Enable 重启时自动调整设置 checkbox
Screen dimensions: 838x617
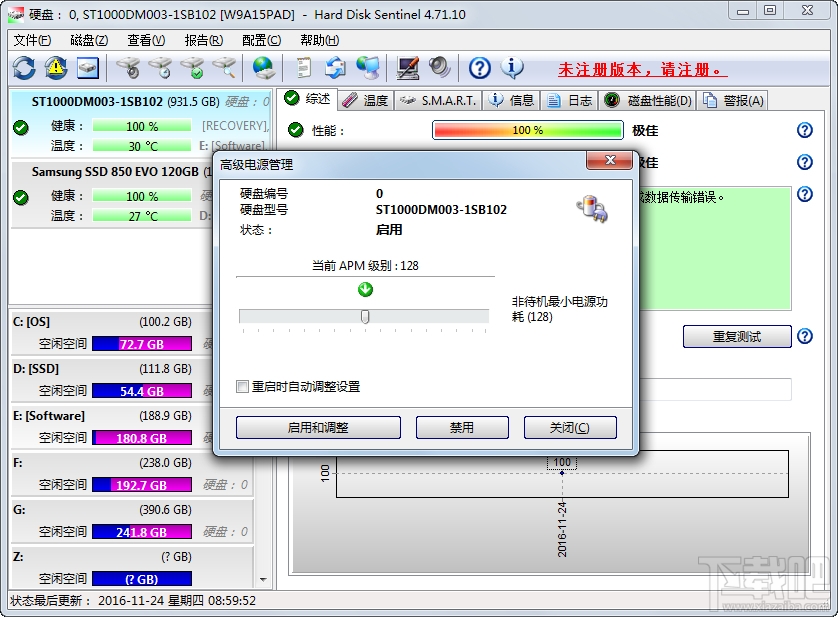(243, 386)
